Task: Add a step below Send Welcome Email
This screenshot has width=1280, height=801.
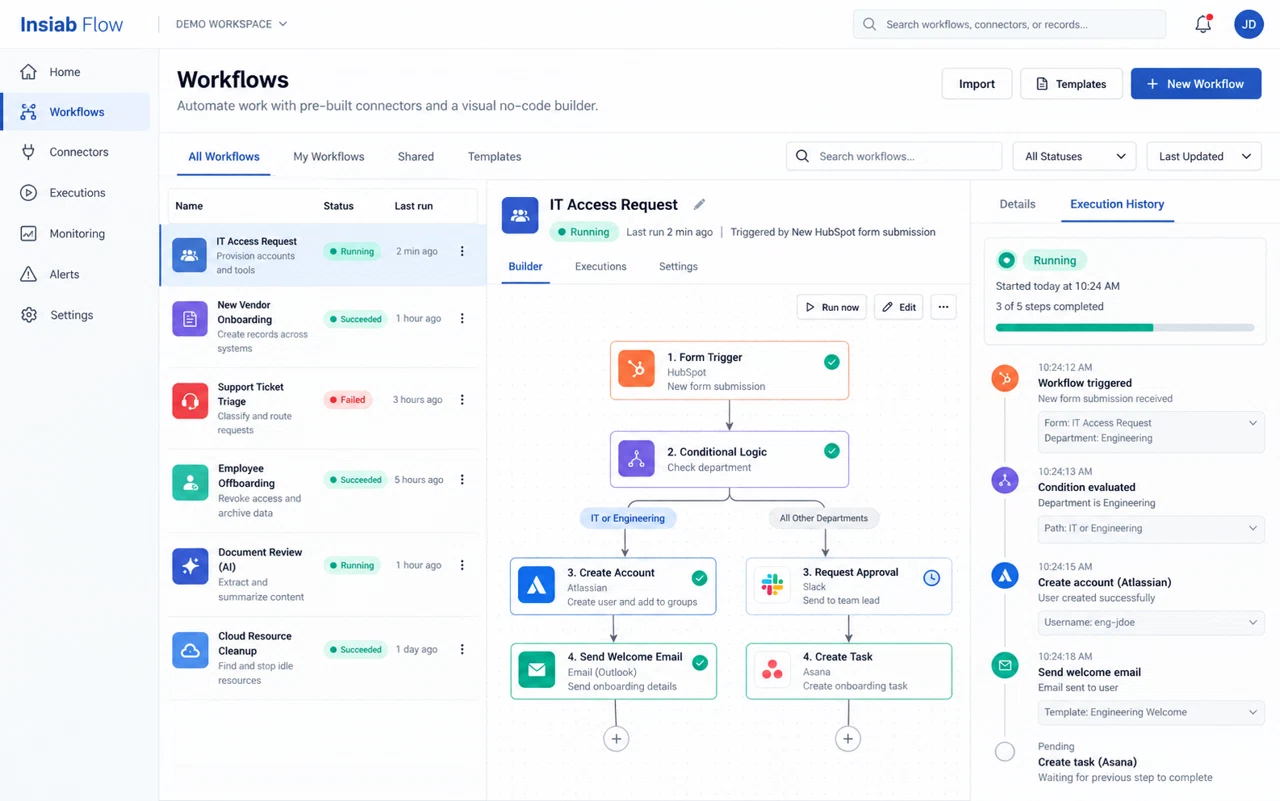Action: click(x=616, y=739)
